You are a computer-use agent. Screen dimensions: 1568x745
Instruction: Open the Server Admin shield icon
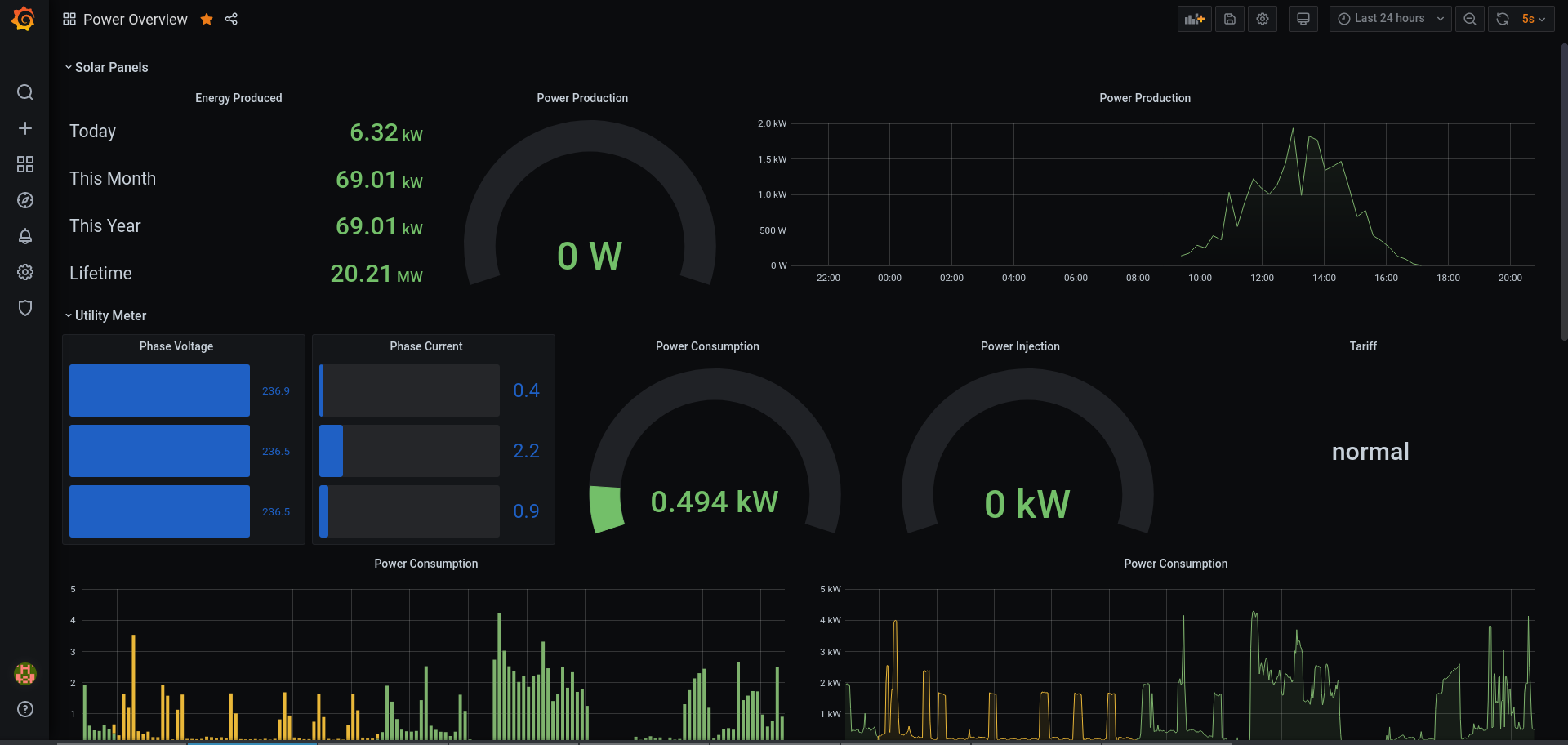(x=25, y=308)
